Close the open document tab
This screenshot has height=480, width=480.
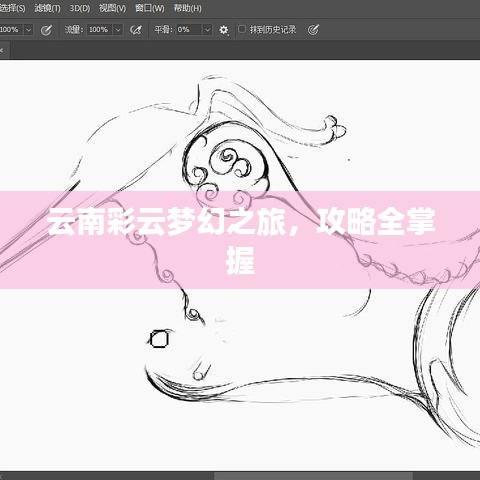click(1, 50)
